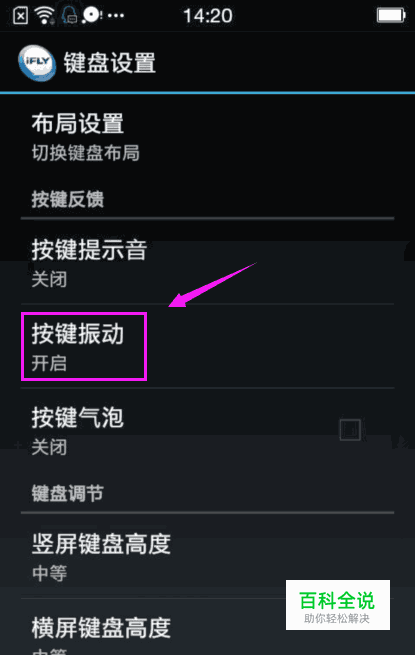Tap the SIM card error icon
Screen dimensions: 415x655
pyautogui.click(x=20, y=16)
